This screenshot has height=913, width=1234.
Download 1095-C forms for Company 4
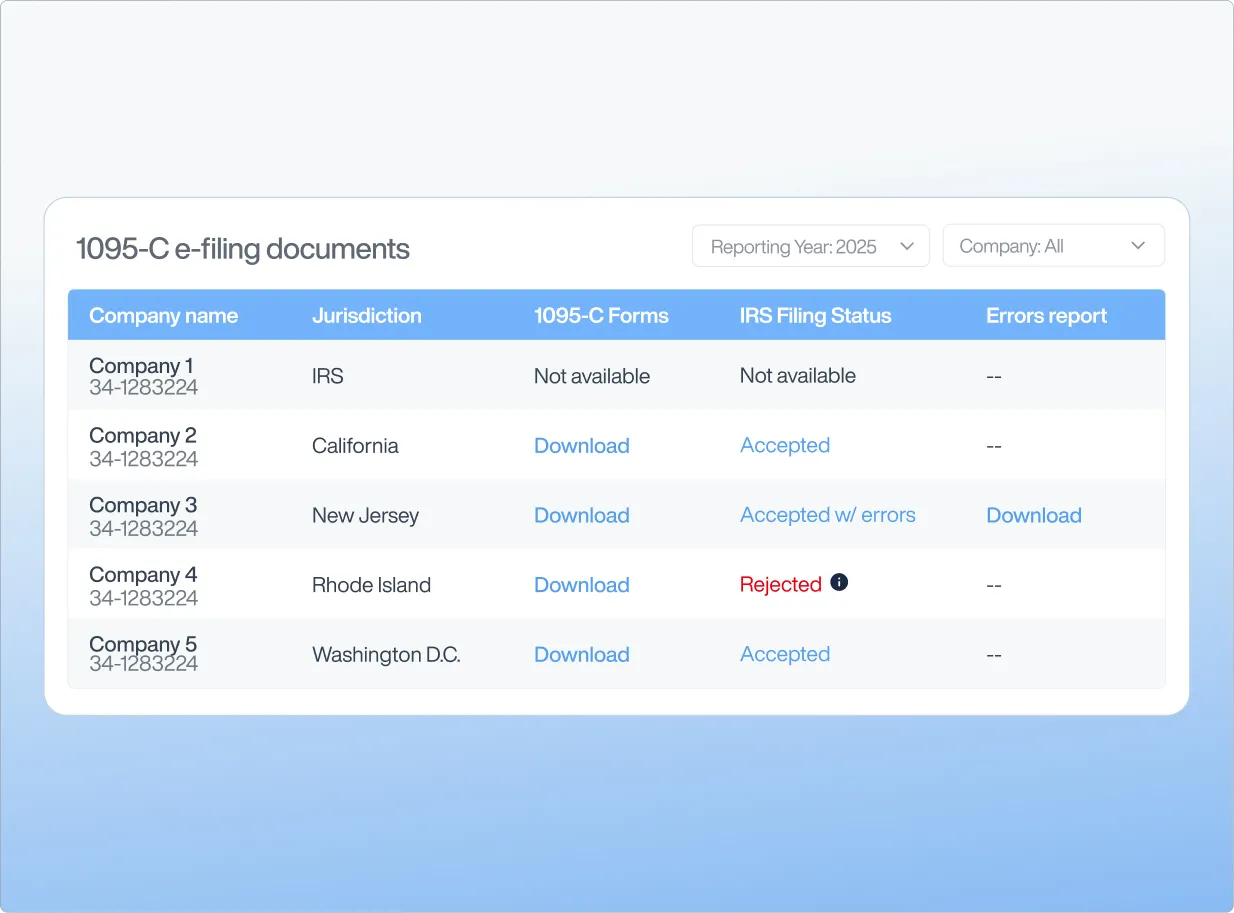click(582, 585)
